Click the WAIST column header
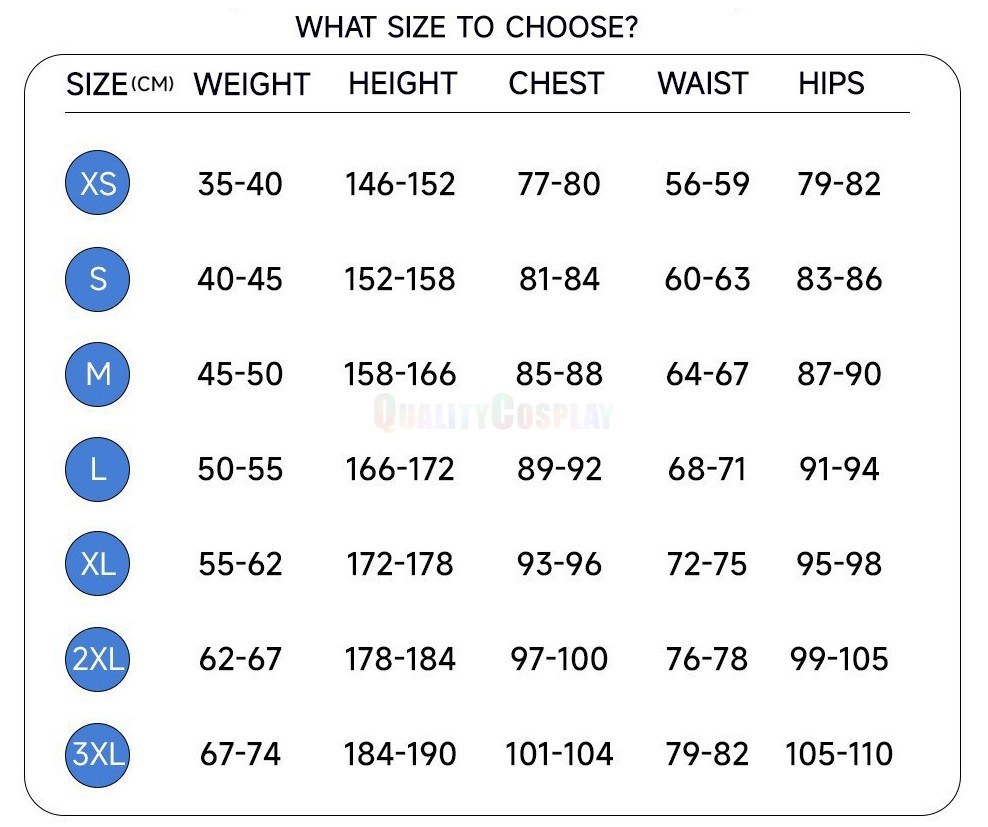The width and height of the screenshot is (988, 827). (703, 84)
